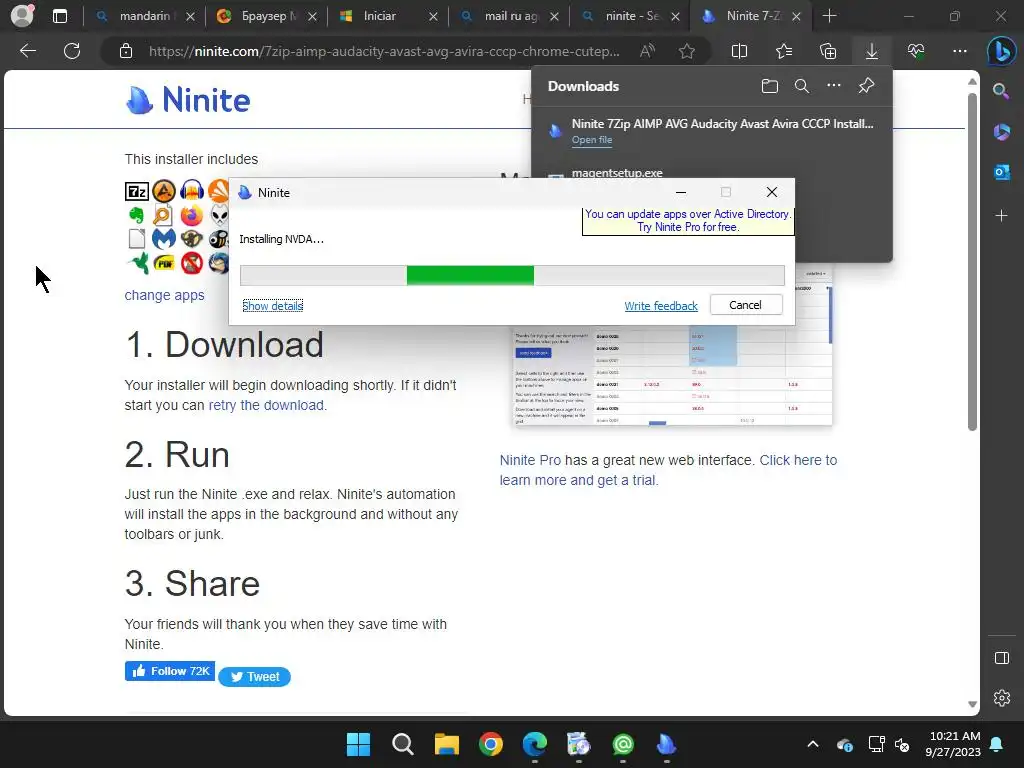Click the Edge sidebar search icon
Image resolution: width=1024 pixels, height=768 pixels.
click(1001, 91)
